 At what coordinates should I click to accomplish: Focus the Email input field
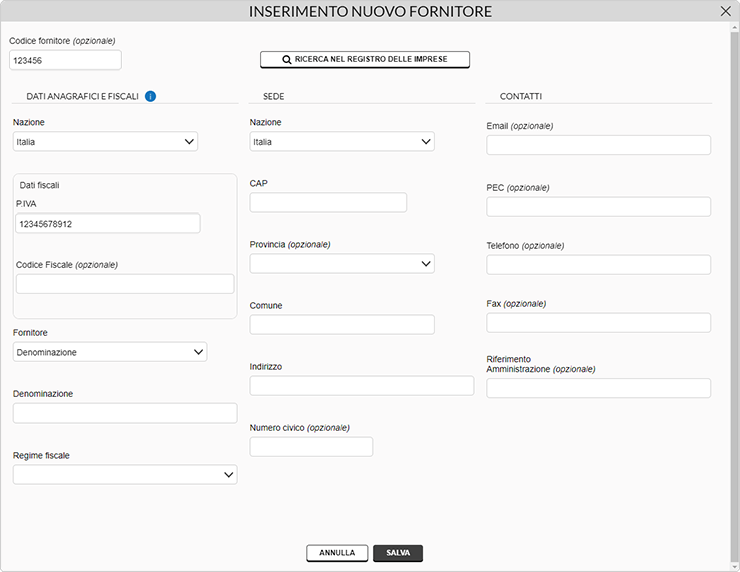pos(598,145)
